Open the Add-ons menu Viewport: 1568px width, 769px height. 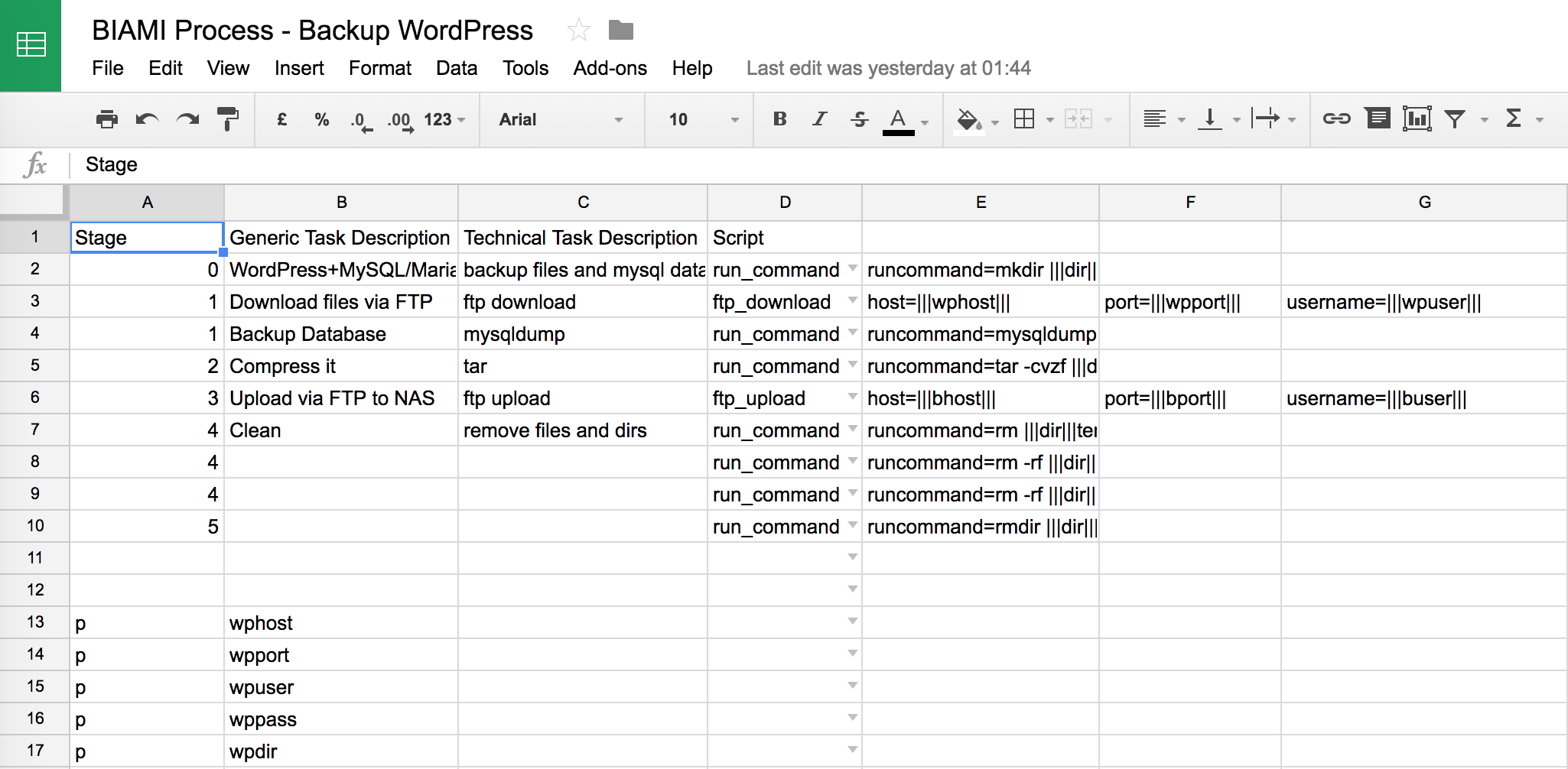point(610,69)
